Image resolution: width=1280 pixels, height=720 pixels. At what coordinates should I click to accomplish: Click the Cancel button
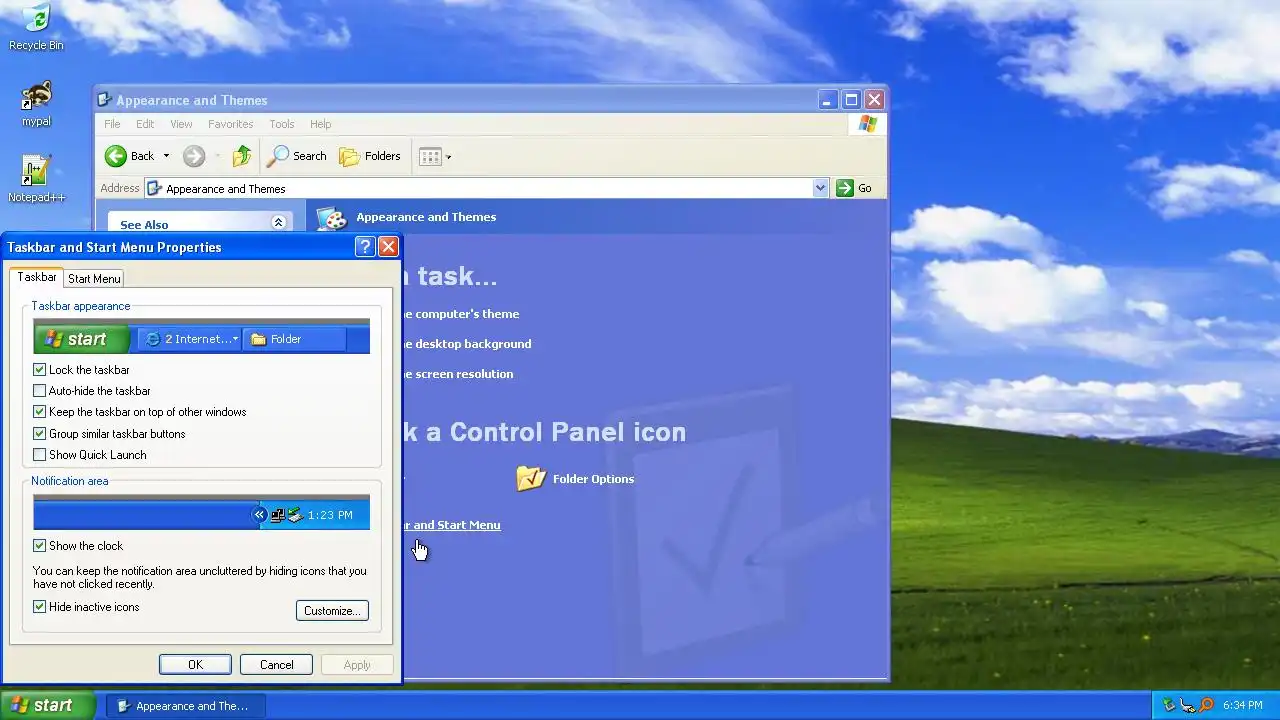click(276, 665)
